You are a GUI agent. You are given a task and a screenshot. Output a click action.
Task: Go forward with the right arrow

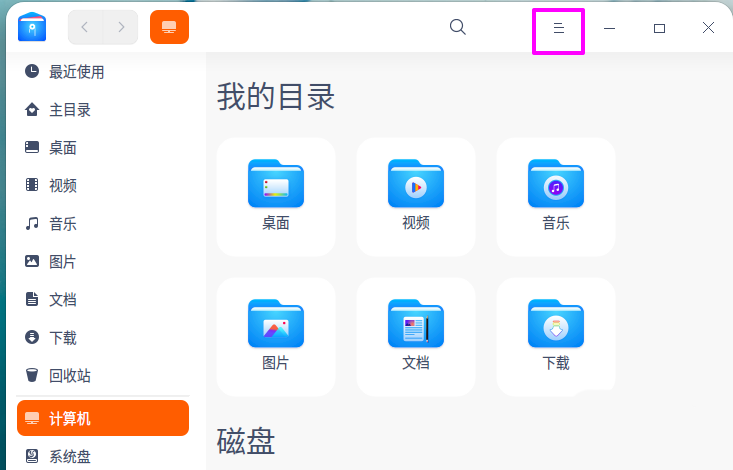[x=121, y=28]
